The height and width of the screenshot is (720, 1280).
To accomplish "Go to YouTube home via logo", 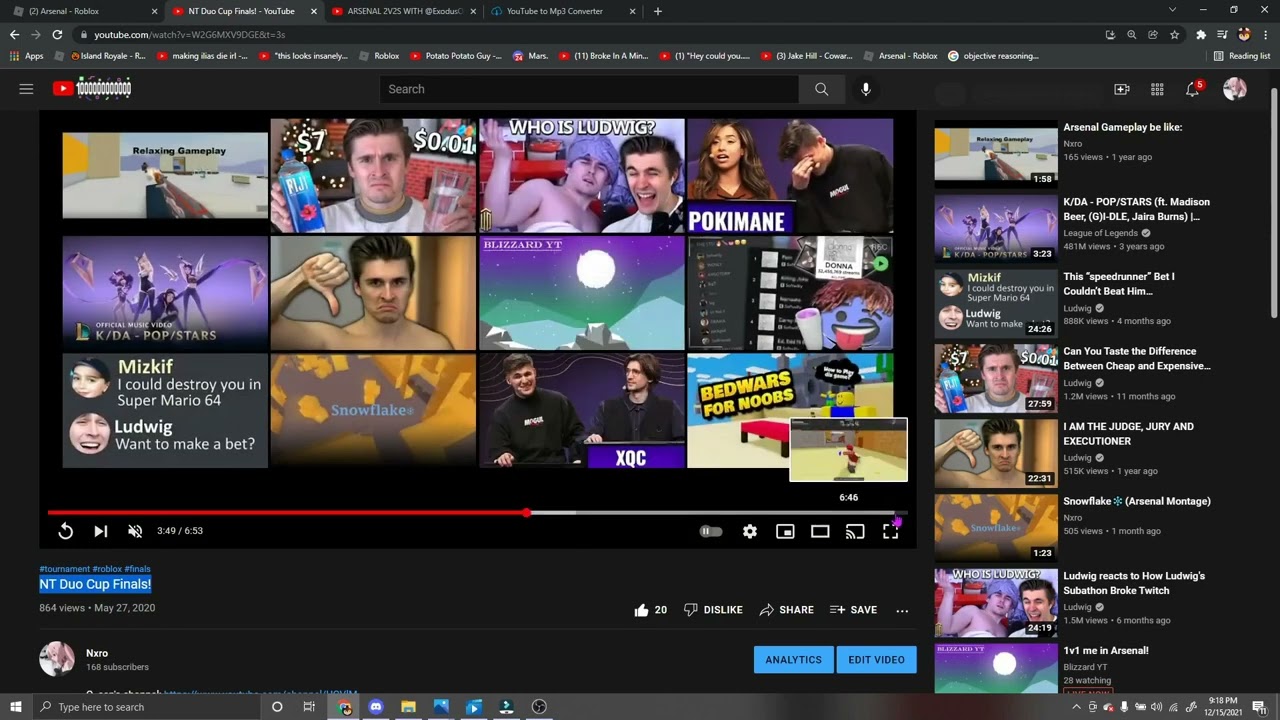I will click(92, 88).
